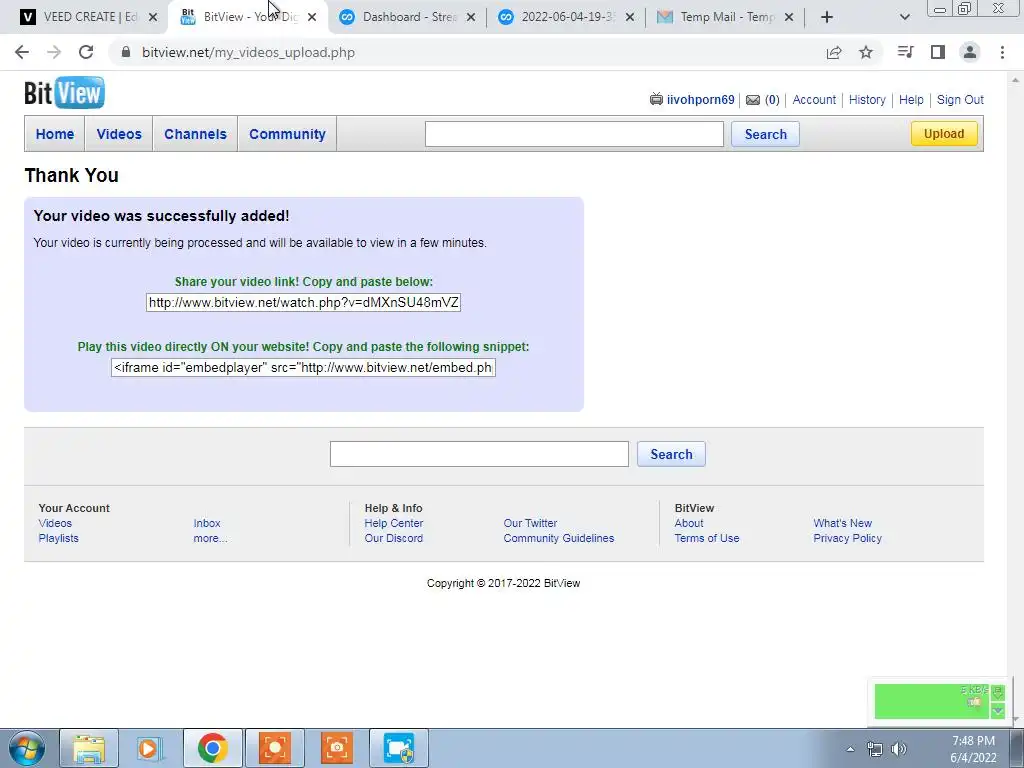Go to the Channels nav item
This screenshot has height=768, width=1024.
[x=195, y=134]
